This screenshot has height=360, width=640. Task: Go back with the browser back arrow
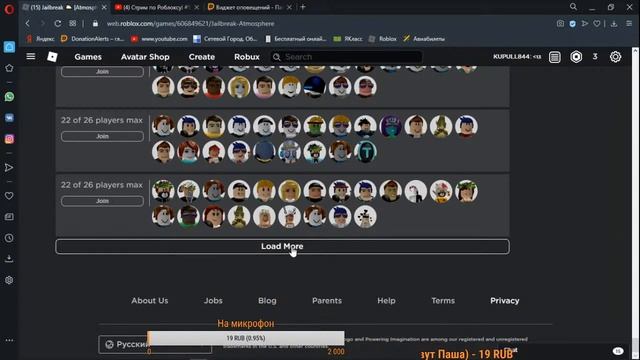pos(28,24)
